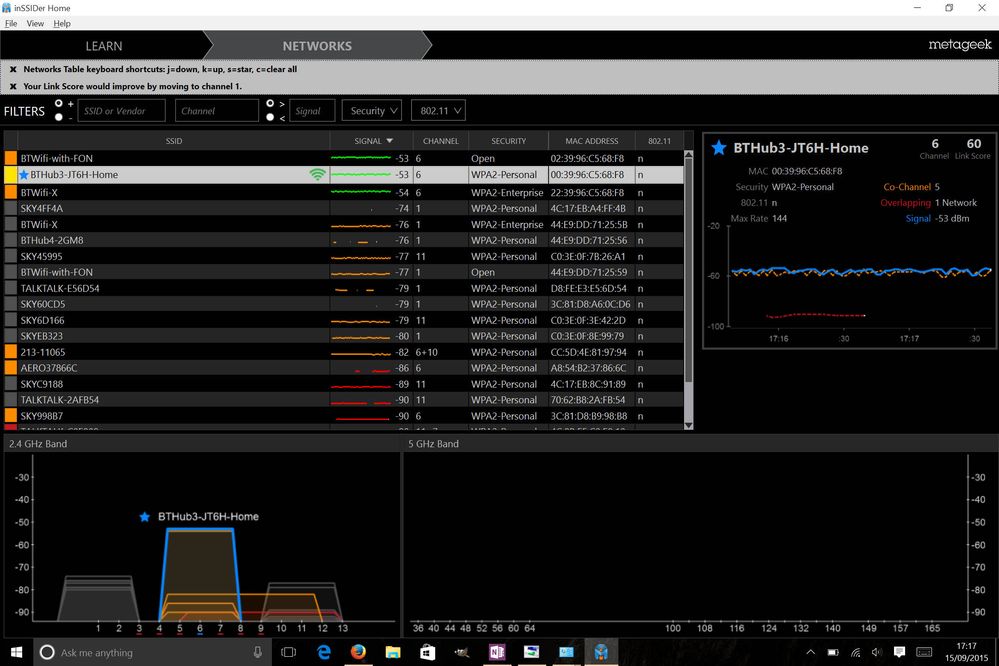
Task: Launch Microsoft Edge from the taskbar
Action: [324, 652]
